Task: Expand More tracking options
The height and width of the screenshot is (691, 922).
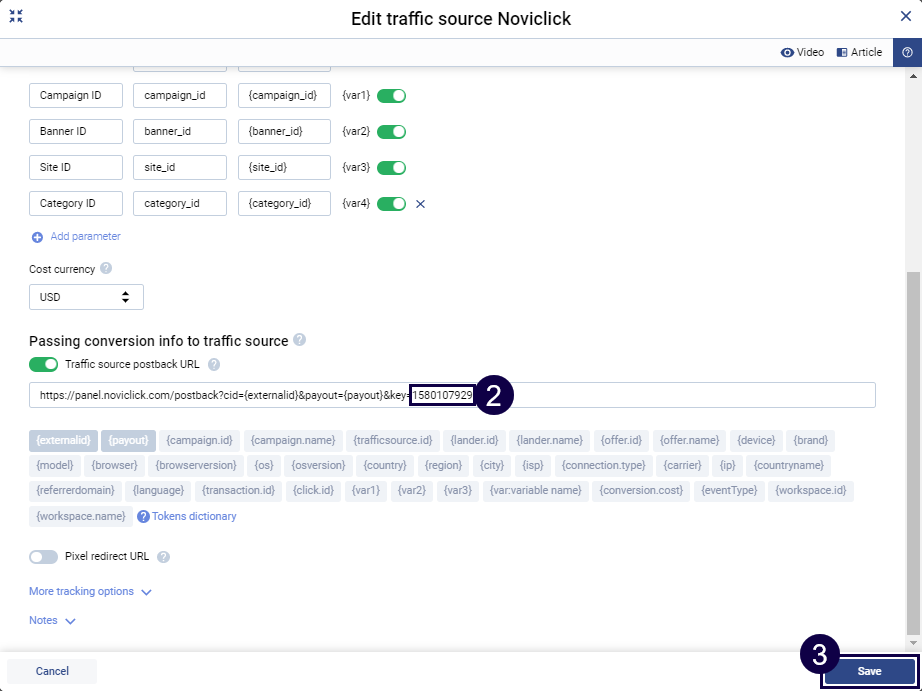Action: click(x=90, y=592)
